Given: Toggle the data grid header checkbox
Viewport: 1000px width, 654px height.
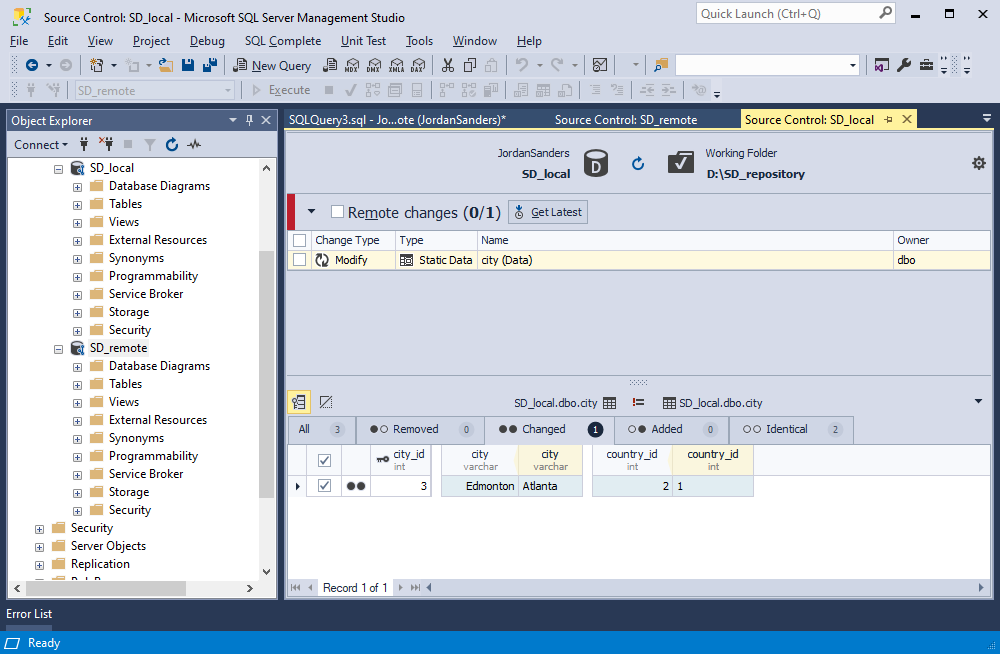Looking at the screenshot, I should [324, 460].
